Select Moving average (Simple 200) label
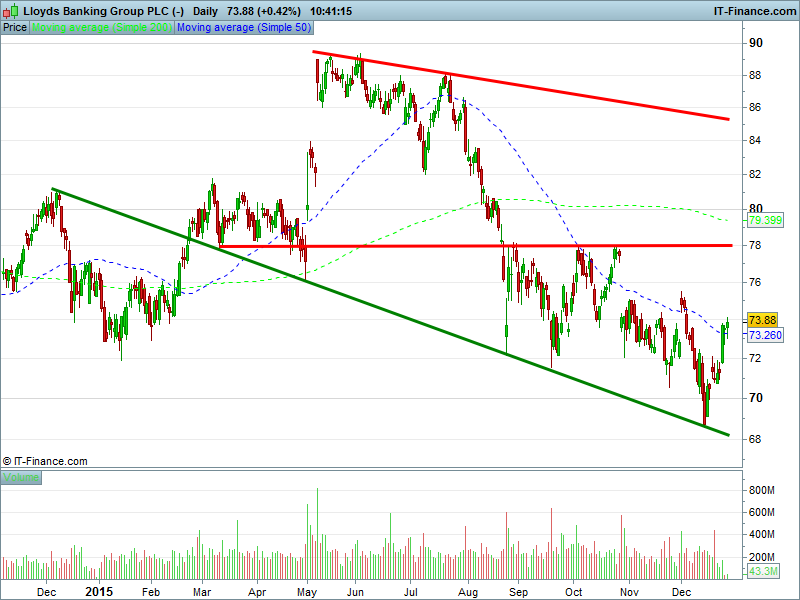 [102, 28]
